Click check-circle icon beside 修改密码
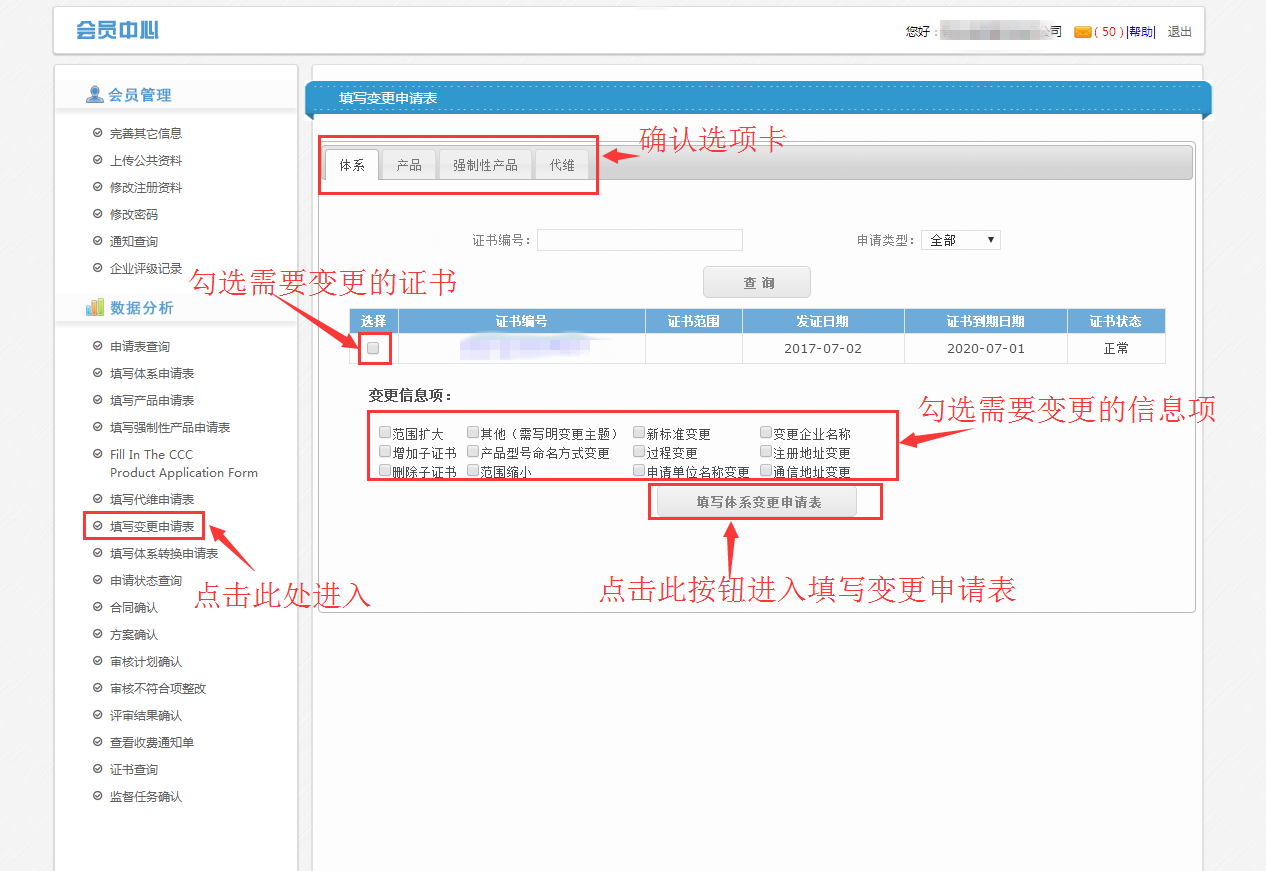Image resolution: width=1266 pixels, height=871 pixels. coord(97,214)
